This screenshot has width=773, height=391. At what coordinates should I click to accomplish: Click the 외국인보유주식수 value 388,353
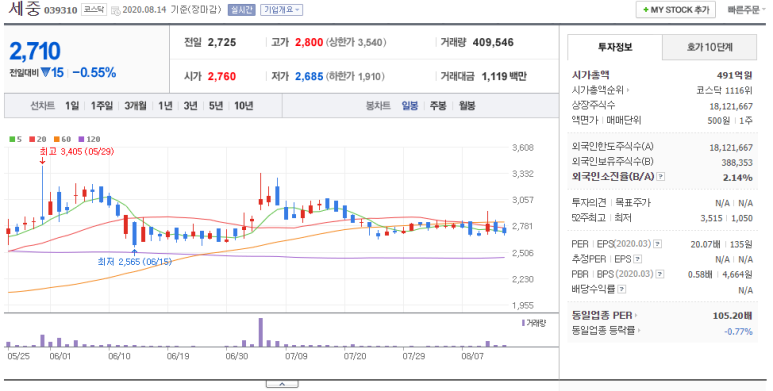click(737, 162)
